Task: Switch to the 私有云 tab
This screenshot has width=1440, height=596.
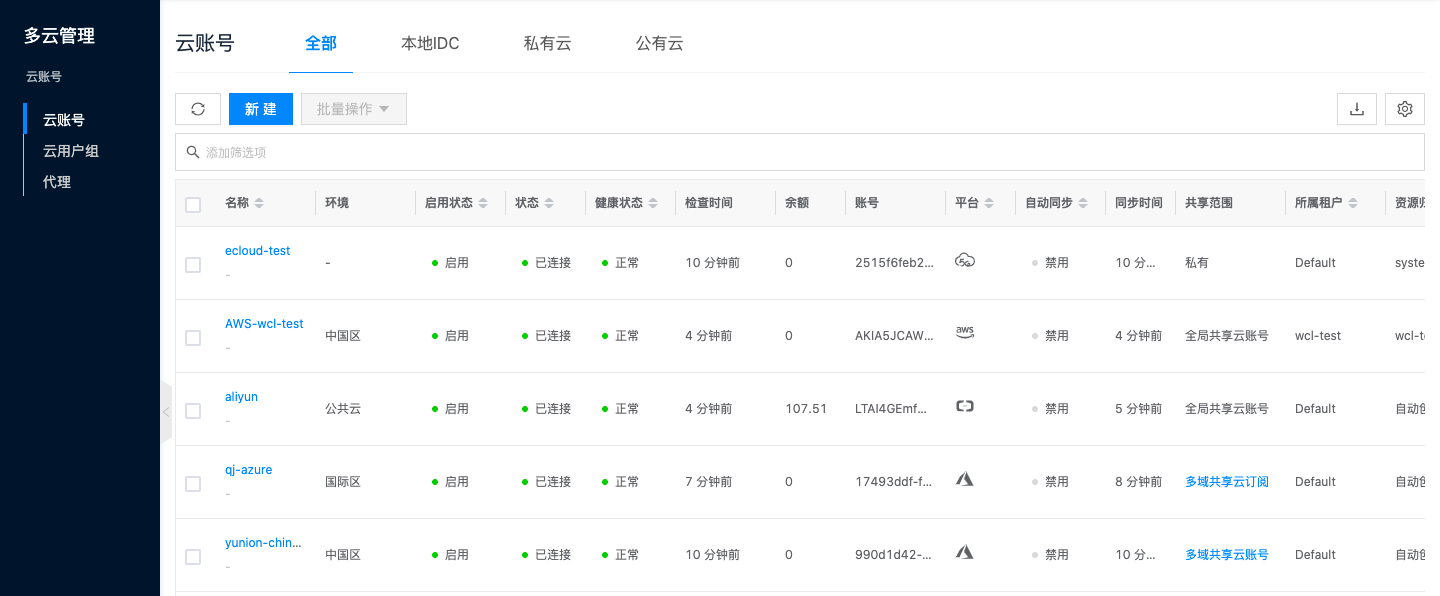Action: (547, 43)
